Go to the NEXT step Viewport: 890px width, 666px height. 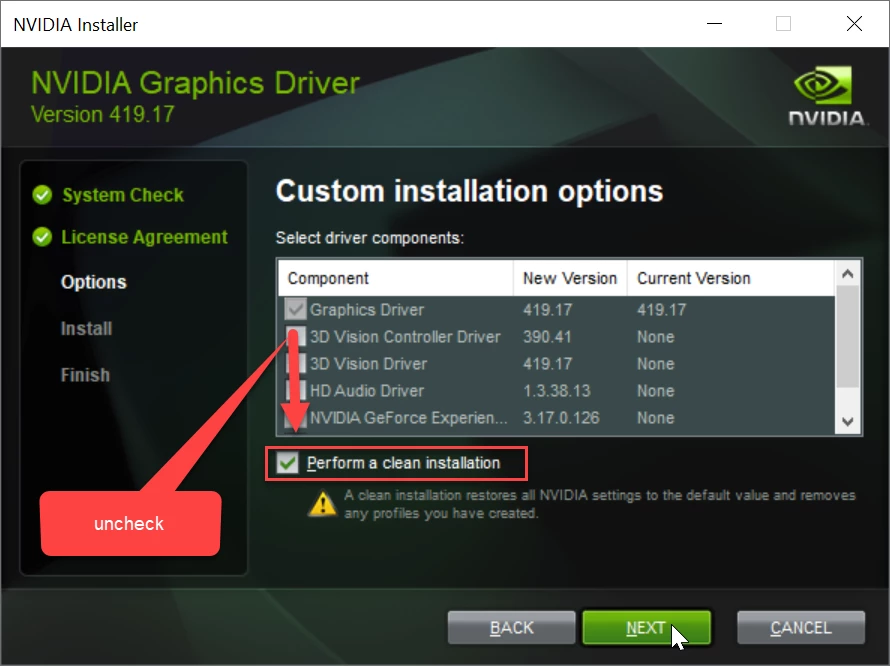pyautogui.click(x=646, y=627)
